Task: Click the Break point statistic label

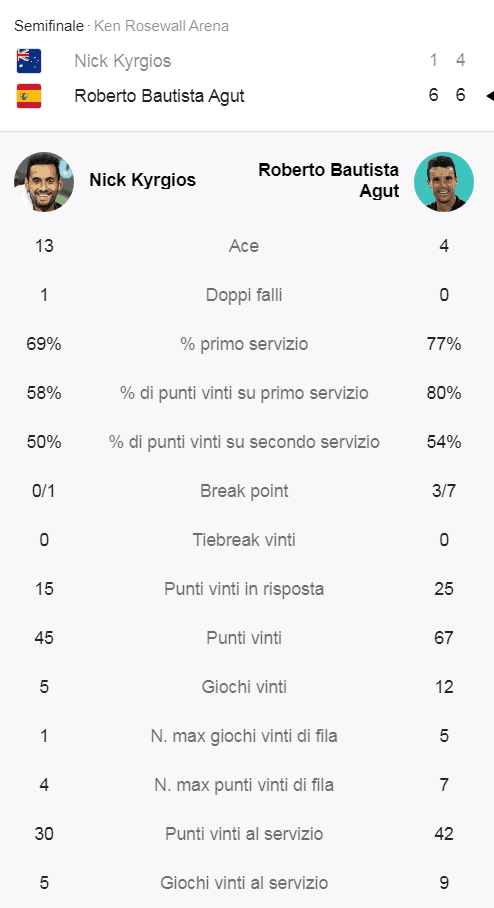Action: coord(244,491)
